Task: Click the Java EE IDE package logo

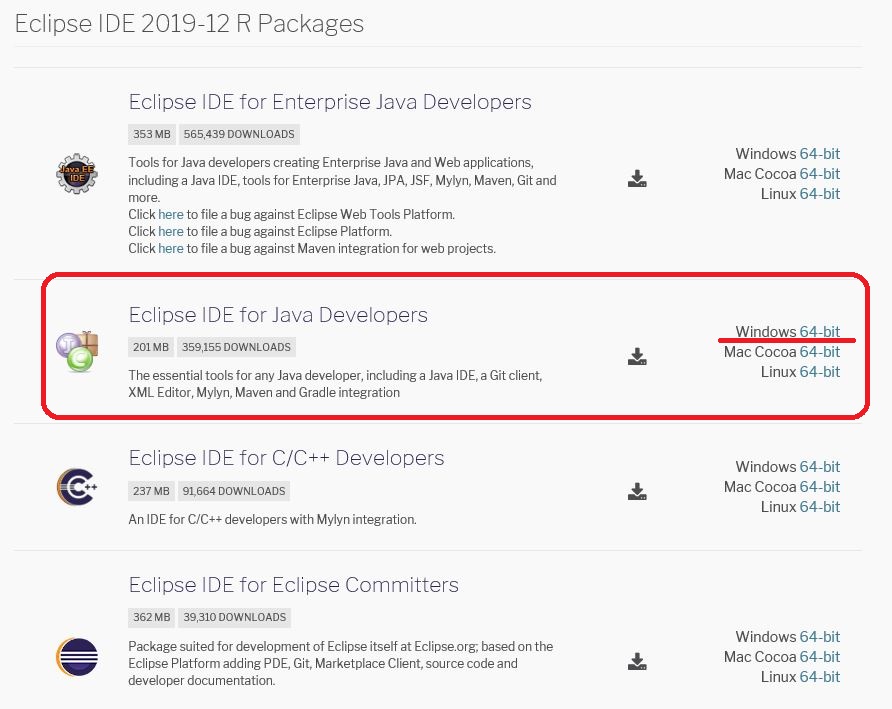Action: pyautogui.click(x=77, y=174)
